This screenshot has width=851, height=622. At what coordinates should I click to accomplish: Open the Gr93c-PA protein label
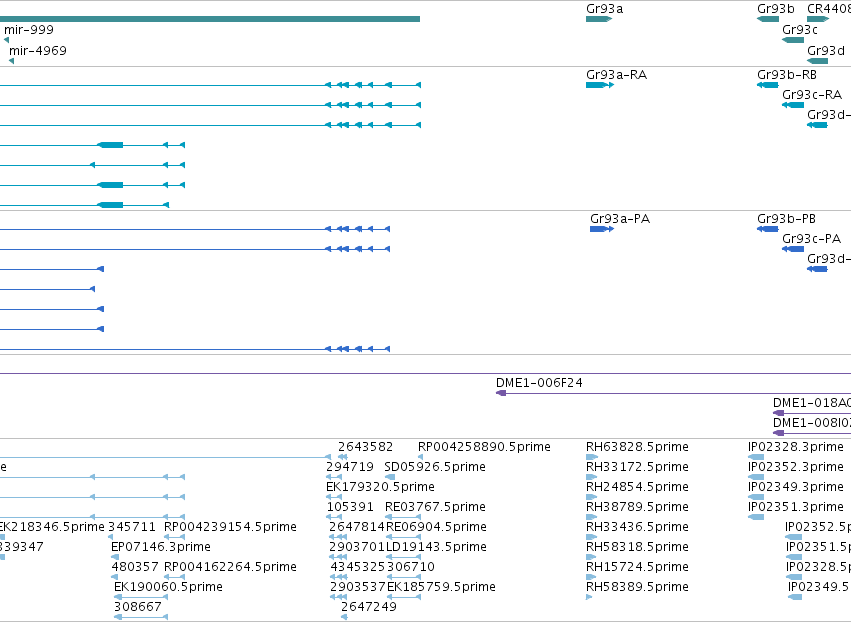[x=811, y=239]
